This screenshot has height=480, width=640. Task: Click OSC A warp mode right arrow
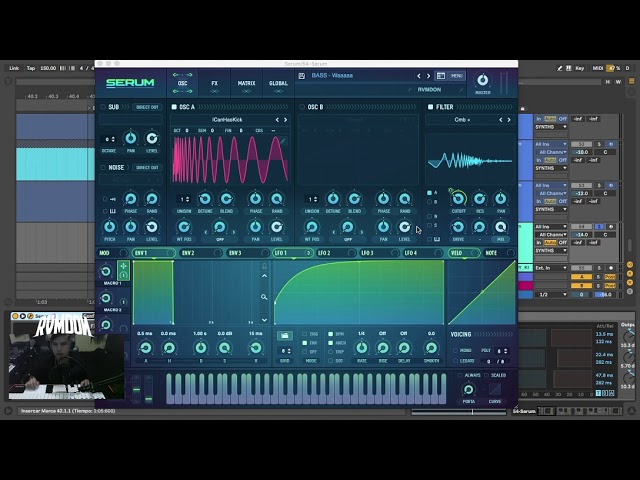tap(234, 232)
